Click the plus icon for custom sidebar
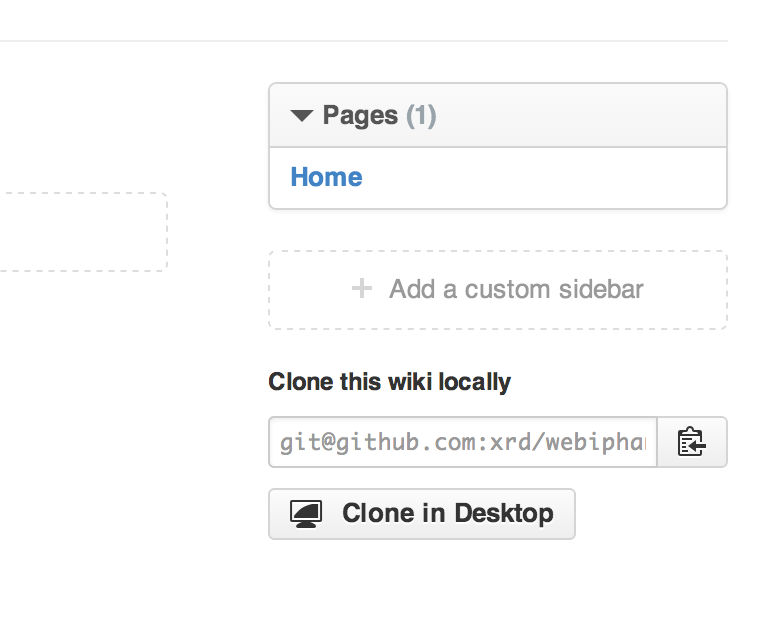Screen dimensions: 762x618 (x=362, y=289)
